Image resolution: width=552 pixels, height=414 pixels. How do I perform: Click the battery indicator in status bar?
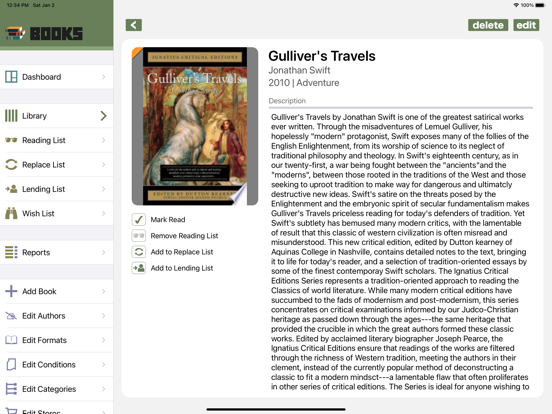point(540,5)
